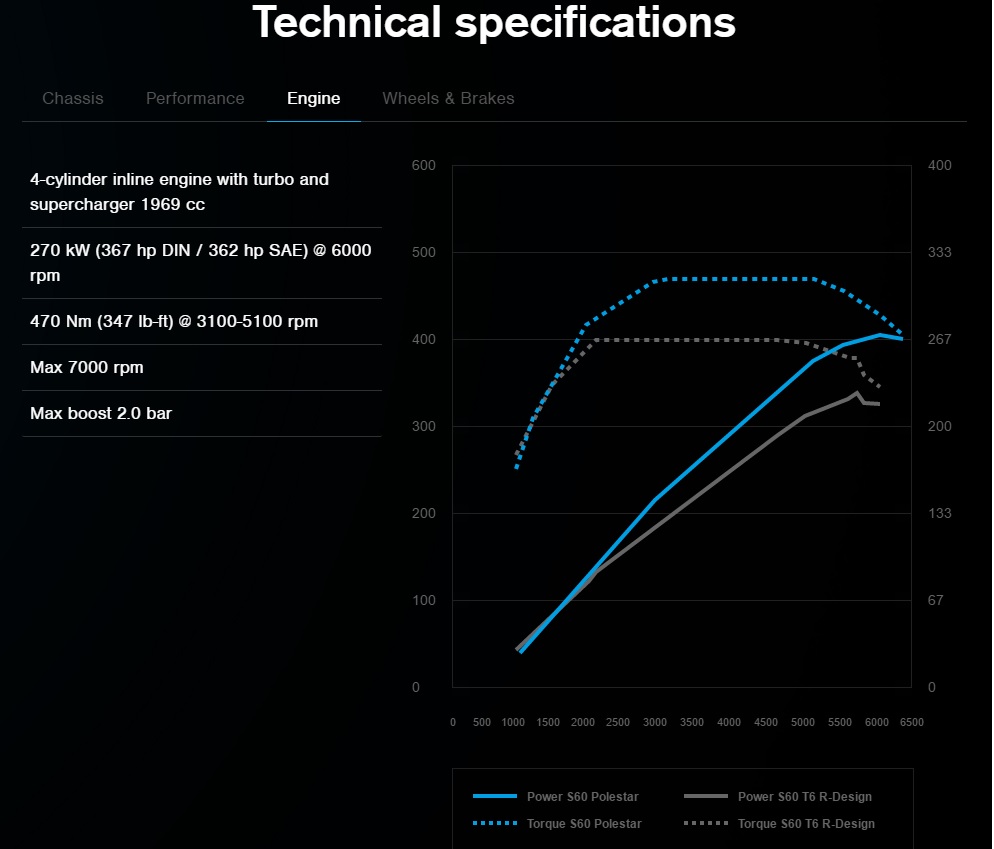This screenshot has width=994, height=849.
Task: Click the Torque S60 Polestar dotted legend
Action: [495, 823]
